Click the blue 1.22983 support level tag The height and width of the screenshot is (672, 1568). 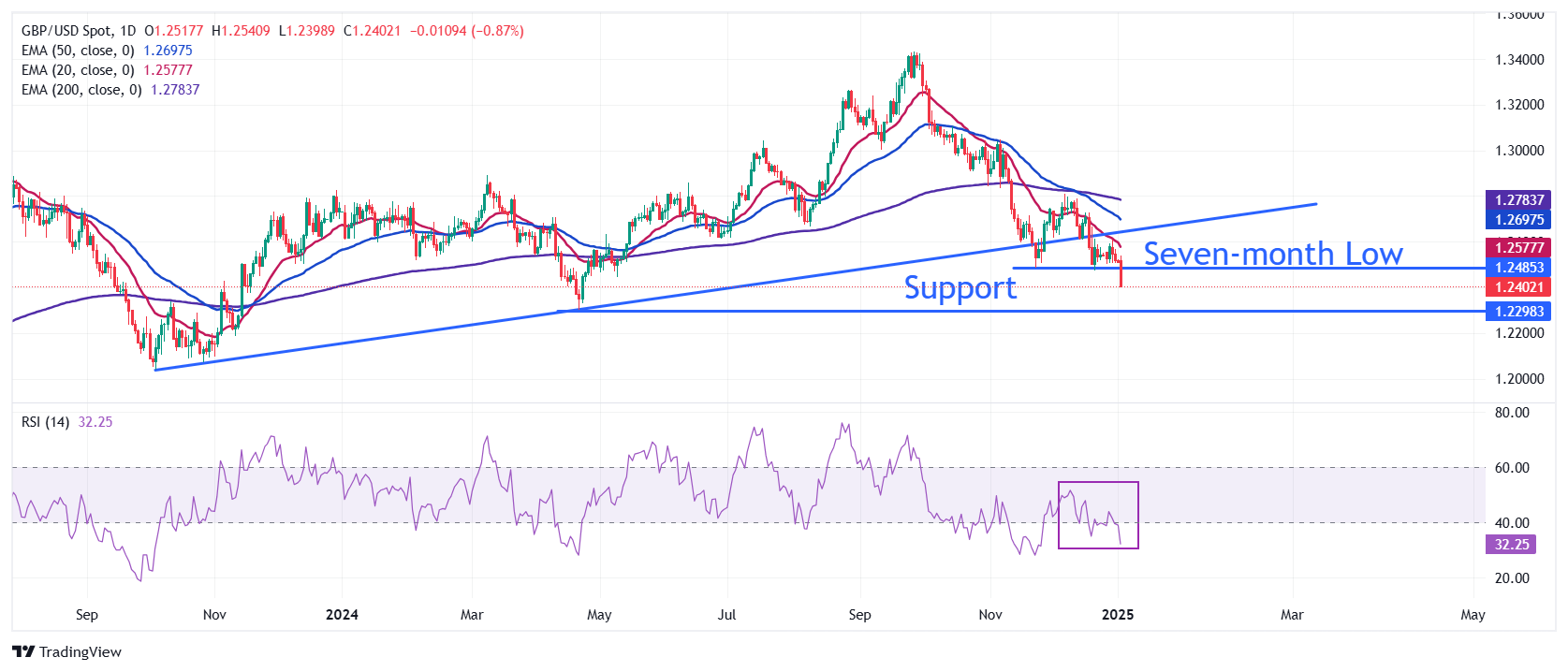tap(1517, 311)
